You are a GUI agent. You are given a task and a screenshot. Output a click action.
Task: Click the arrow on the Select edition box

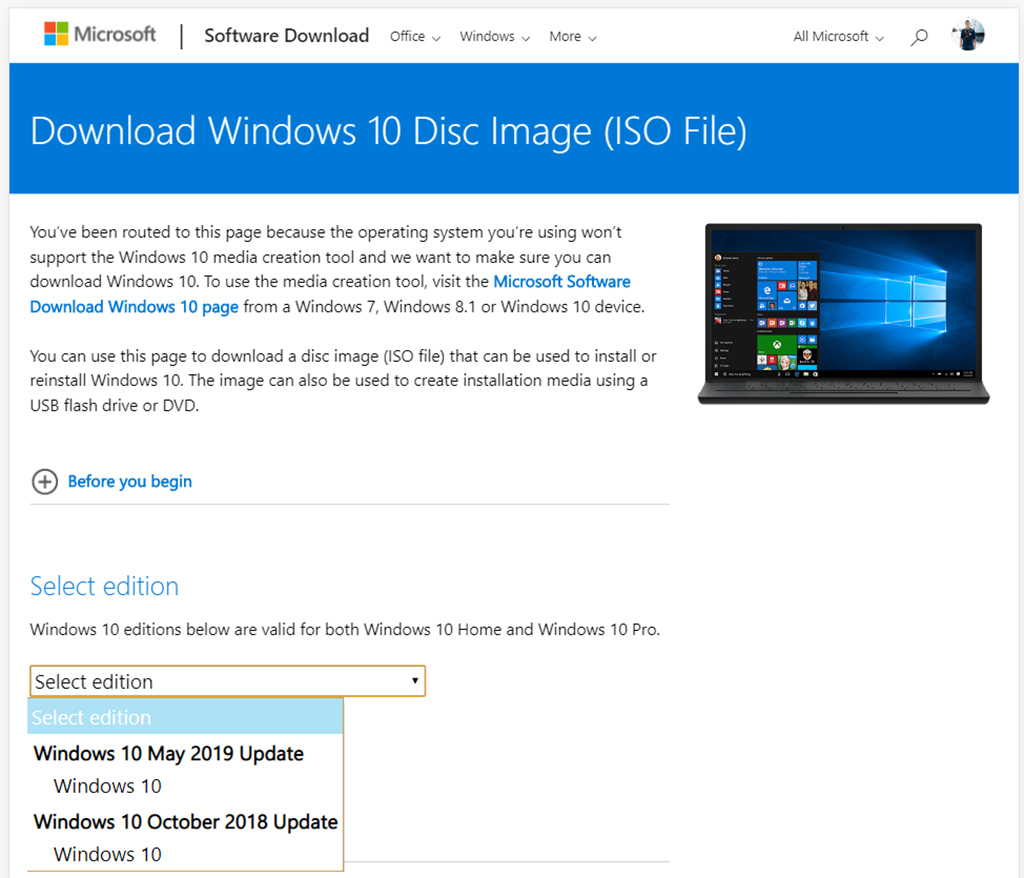click(x=415, y=681)
